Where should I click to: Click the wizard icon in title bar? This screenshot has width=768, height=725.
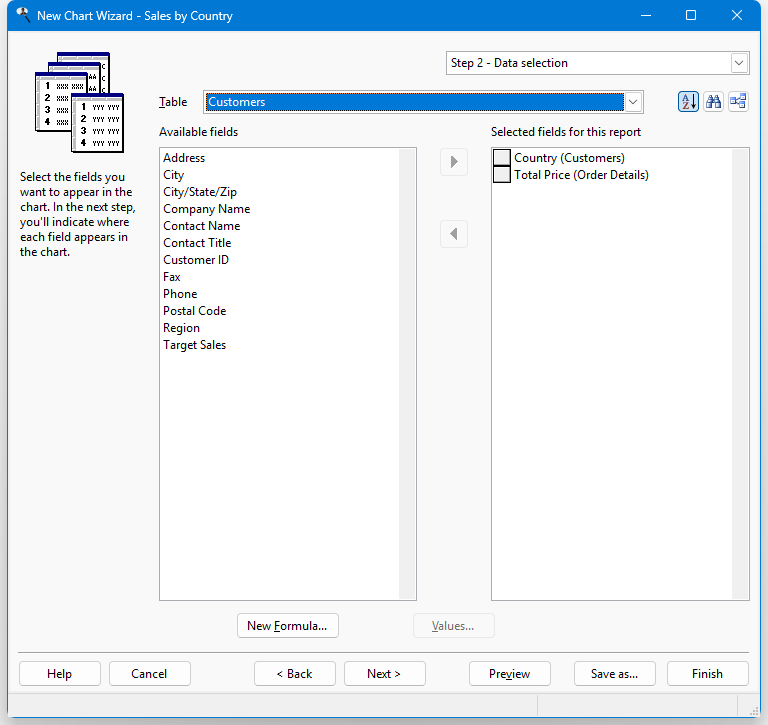[22, 15]
